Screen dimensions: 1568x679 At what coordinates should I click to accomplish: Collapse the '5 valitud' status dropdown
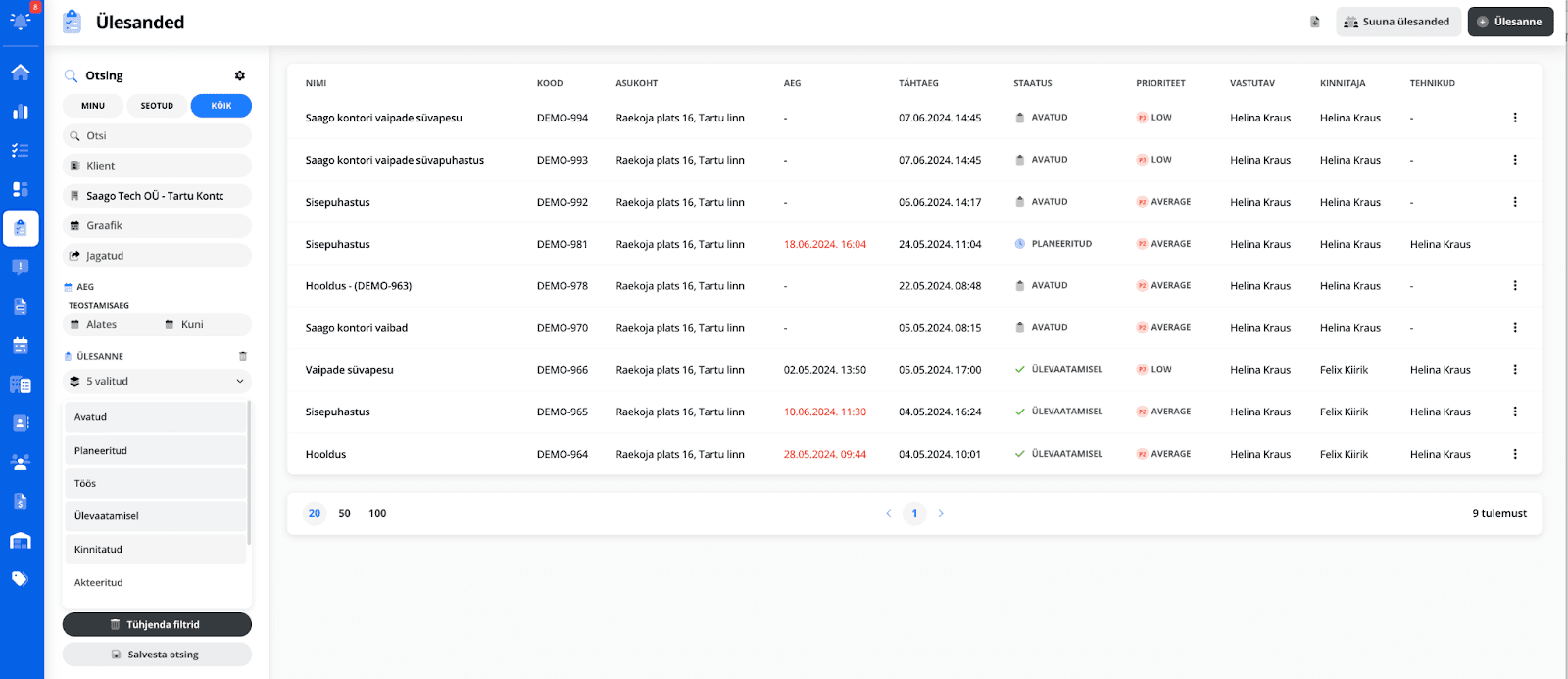157,382
